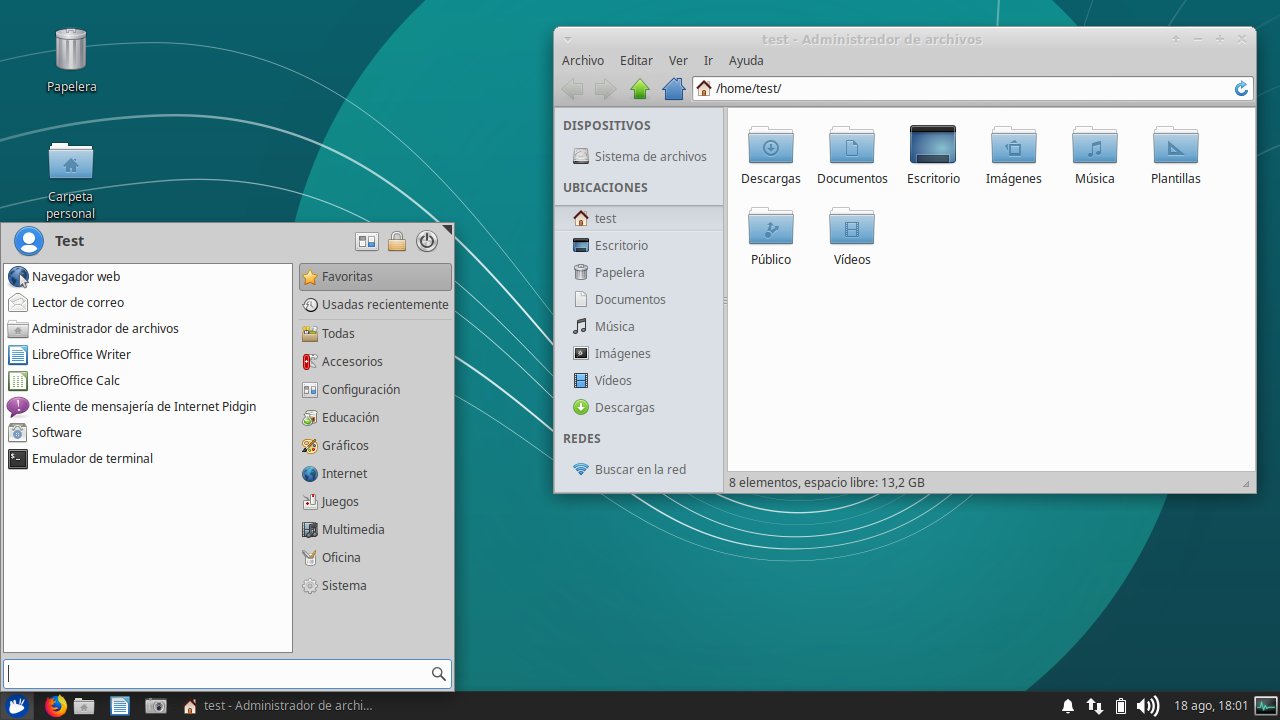1280x720 pixels.
Task: Launch Emulador de terminal
Action: pos(92,459)
